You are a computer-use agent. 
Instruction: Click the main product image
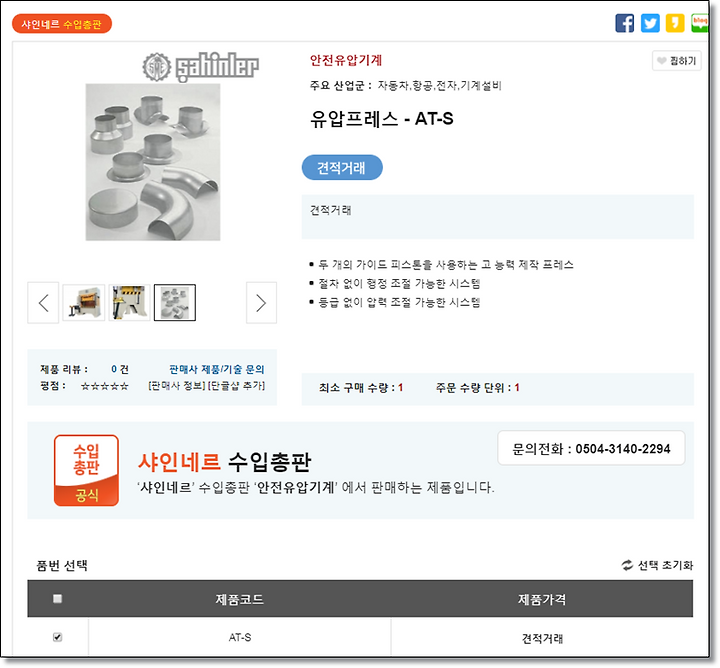pyautogui.click(x=153, y=162)
